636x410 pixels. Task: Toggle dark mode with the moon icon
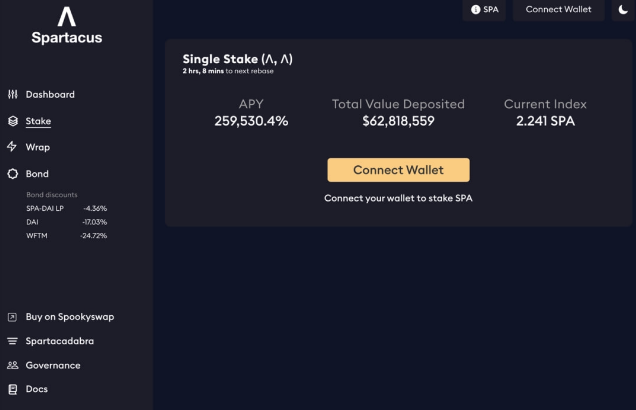click(623, 9)
